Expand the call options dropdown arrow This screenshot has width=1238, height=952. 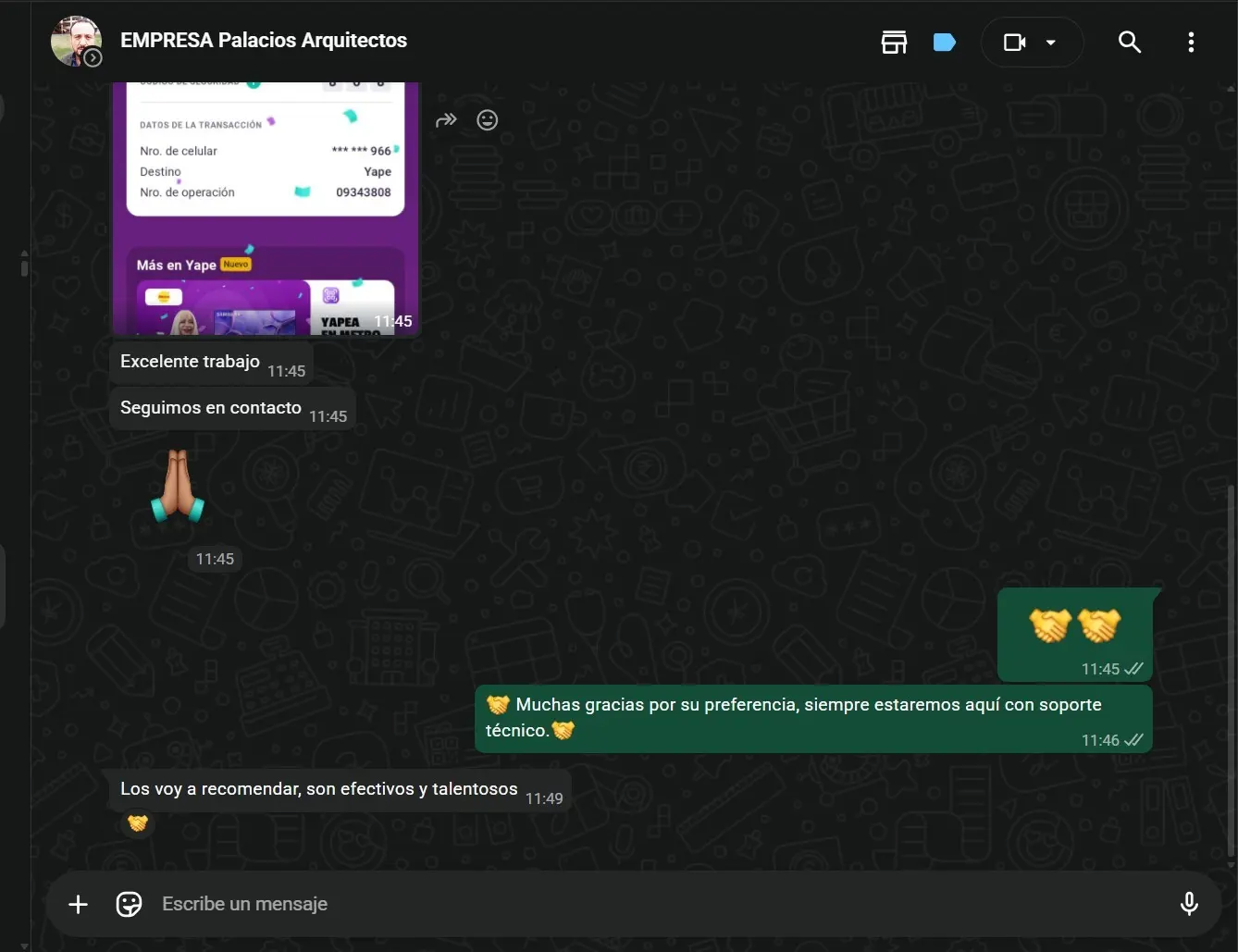tap(1051, 42)
